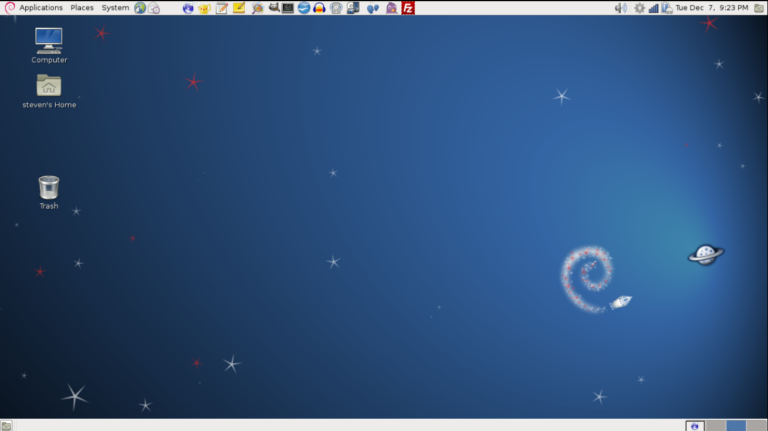Viewport: 768px width, 431px height.
Task: Open the yellow sticky notes icon
Action: click(239, 8)
